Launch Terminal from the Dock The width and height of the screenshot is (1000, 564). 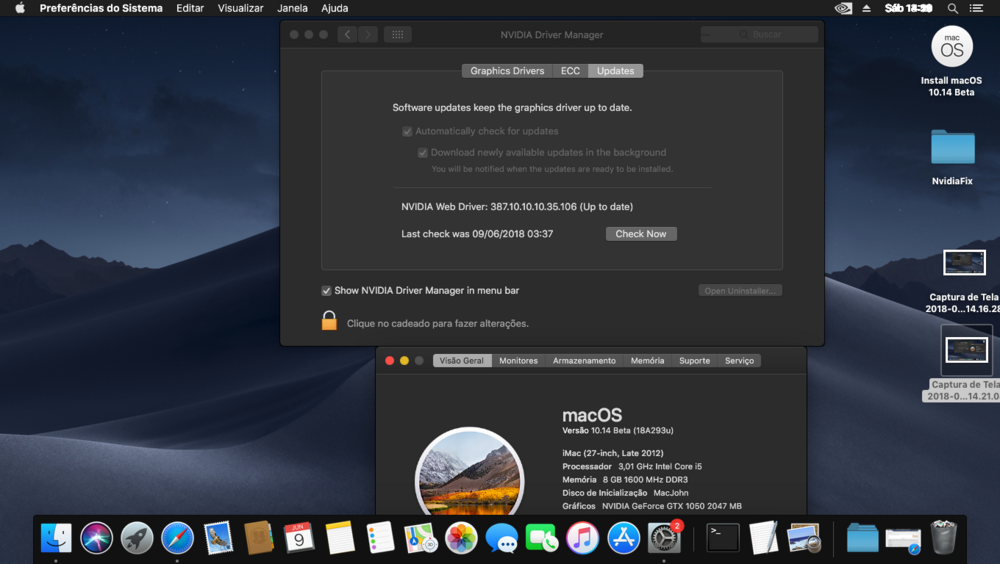tap(722, 538)
